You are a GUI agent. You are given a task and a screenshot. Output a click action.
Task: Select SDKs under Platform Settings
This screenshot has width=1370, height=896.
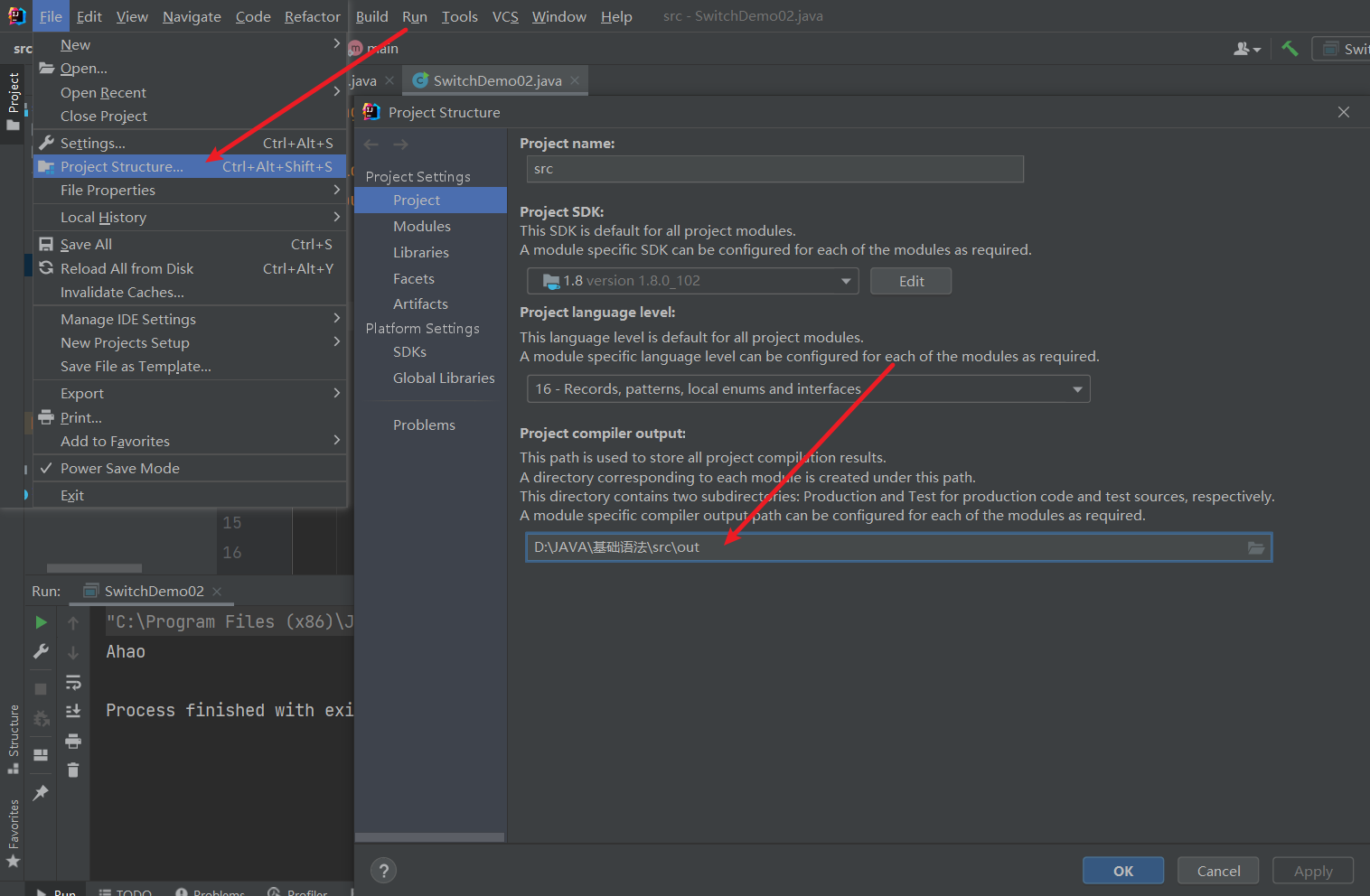[x=430, y=351]
